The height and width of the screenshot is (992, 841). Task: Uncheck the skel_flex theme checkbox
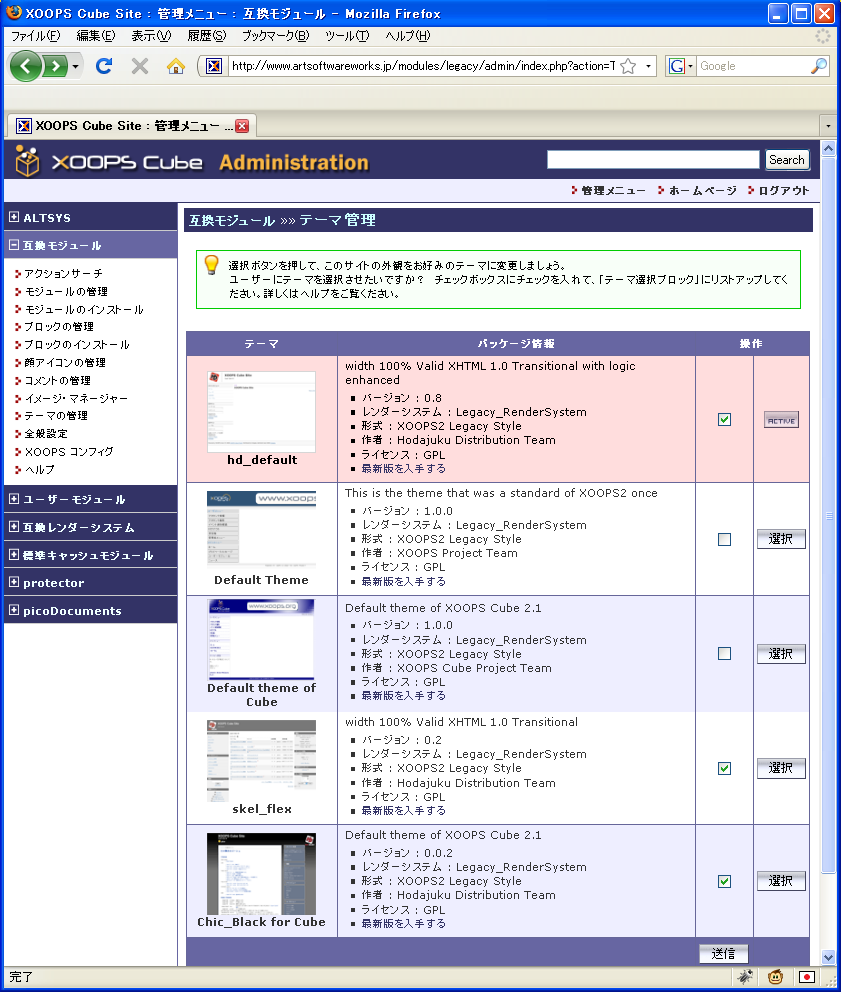[724, 768]
